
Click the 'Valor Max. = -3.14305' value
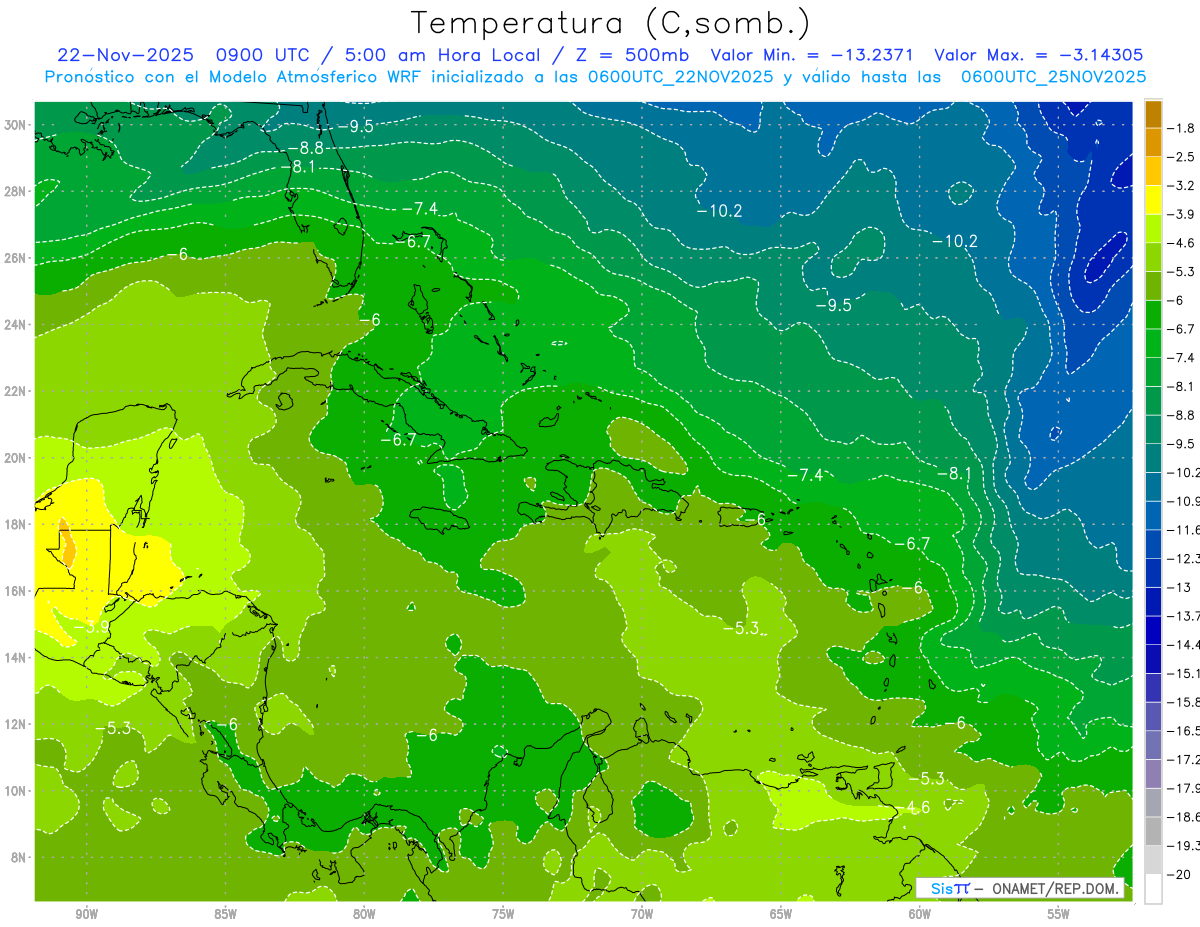(x=1039, y=55)
